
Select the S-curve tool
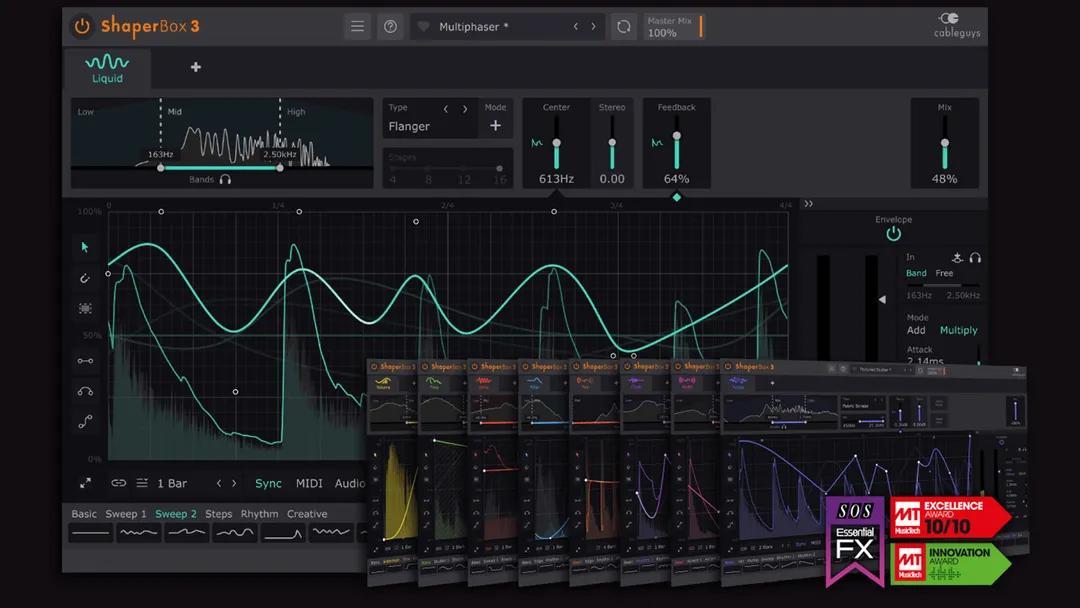click(x=85, y=421)
